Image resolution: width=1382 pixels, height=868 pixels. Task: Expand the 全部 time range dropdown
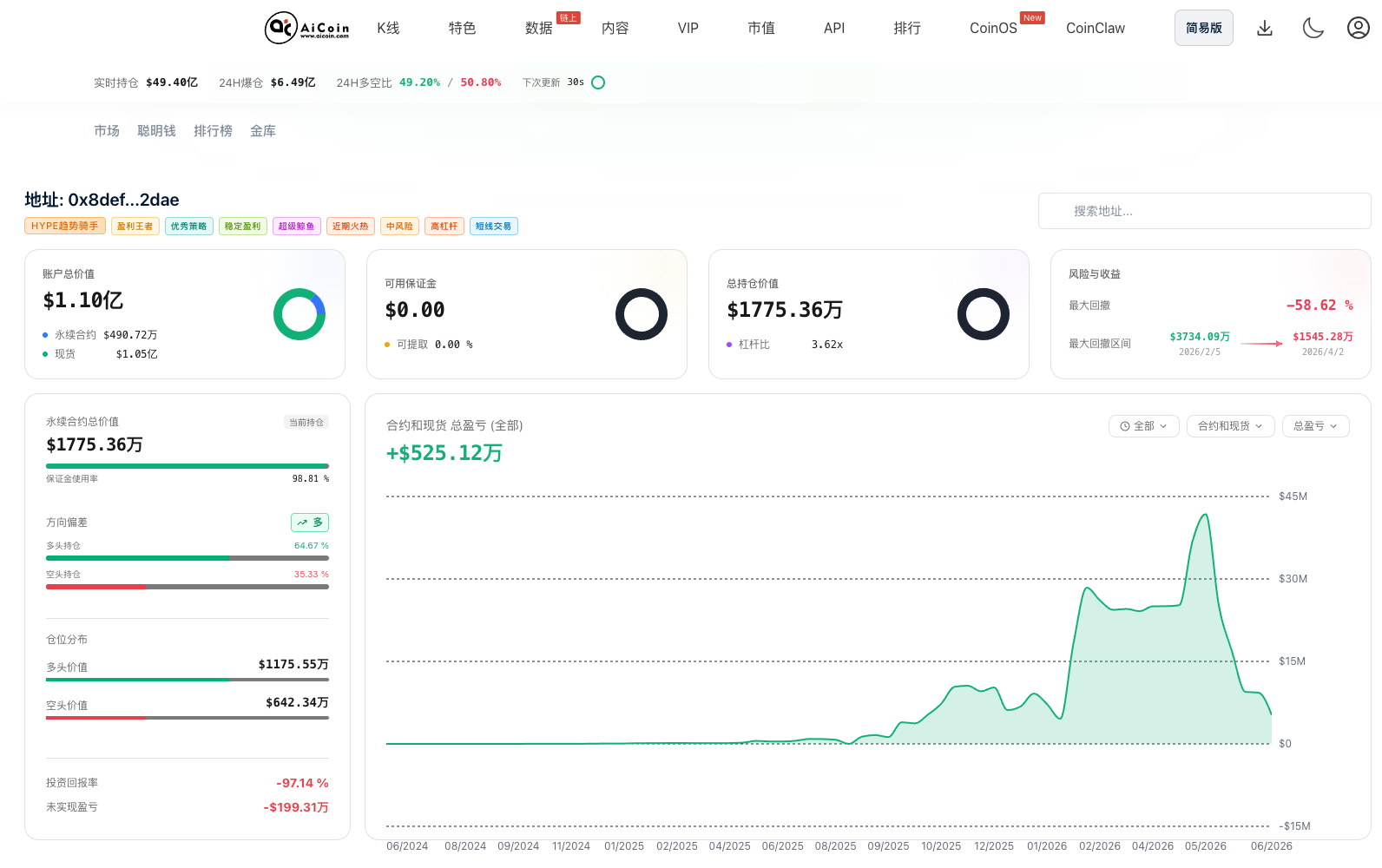pyautogui.click(x=1144, y=426)
